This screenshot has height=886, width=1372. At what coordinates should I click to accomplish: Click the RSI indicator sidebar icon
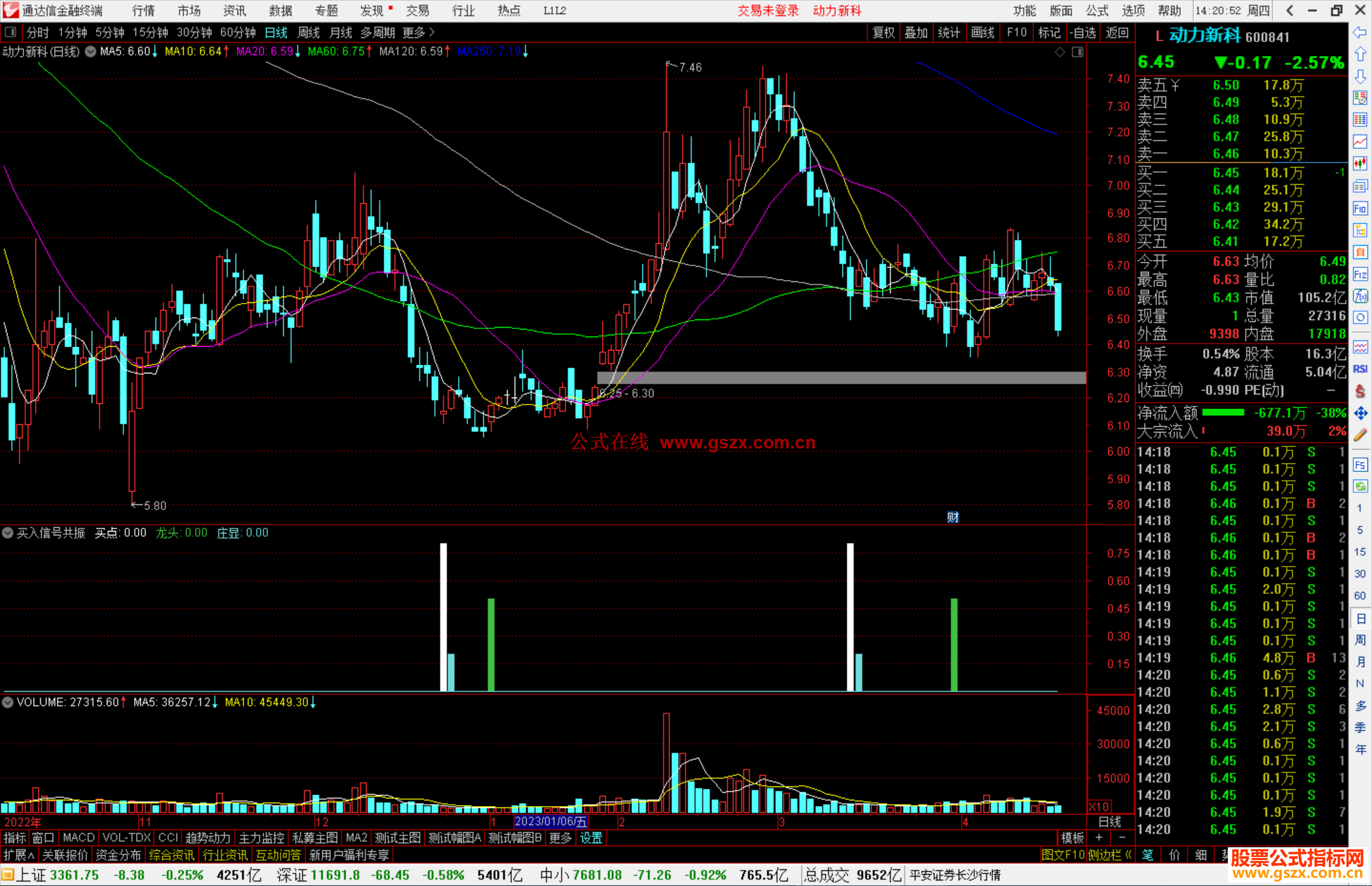click(x=1360, y=369)
